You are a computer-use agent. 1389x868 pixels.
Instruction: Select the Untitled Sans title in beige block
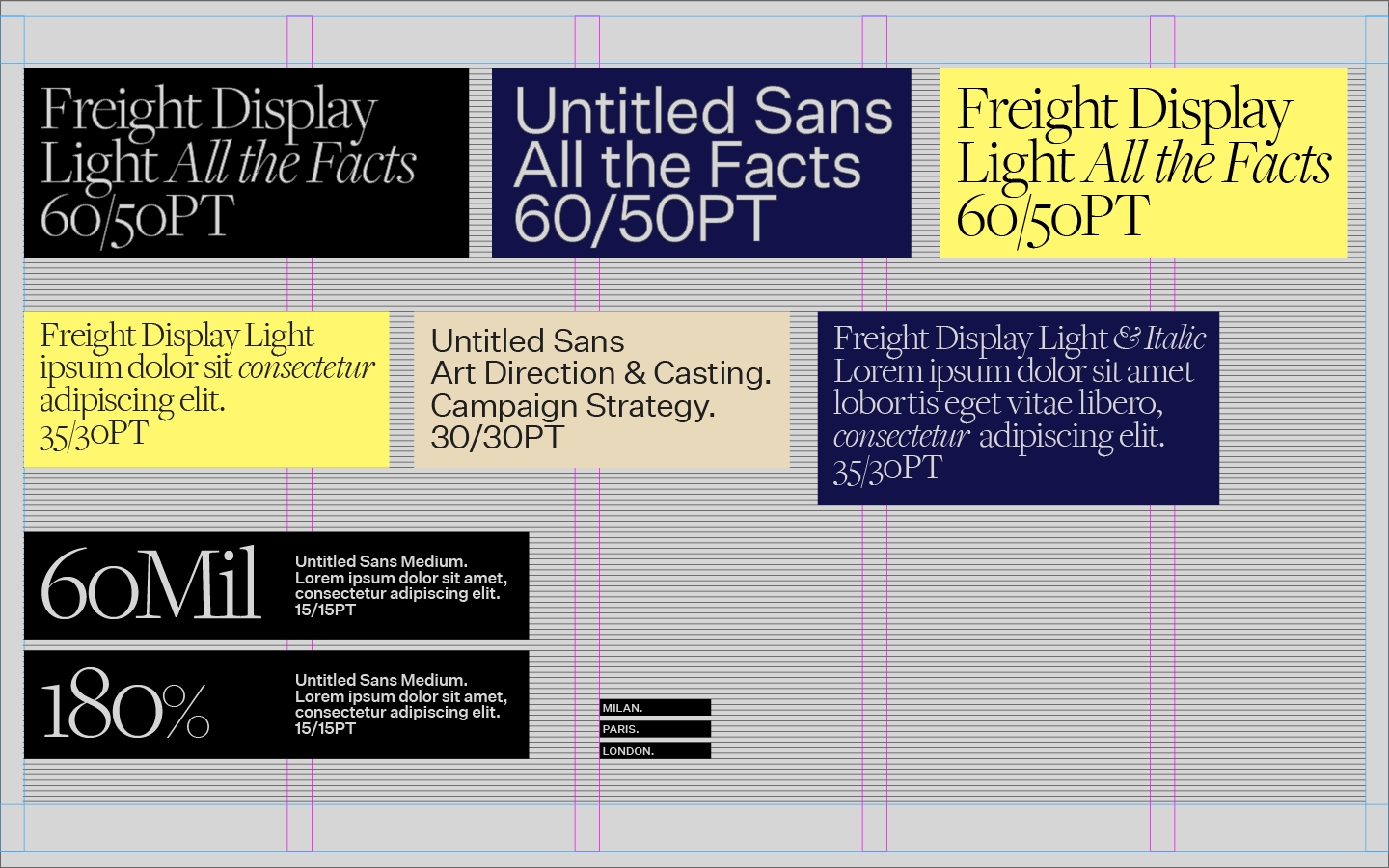(528, 341)
